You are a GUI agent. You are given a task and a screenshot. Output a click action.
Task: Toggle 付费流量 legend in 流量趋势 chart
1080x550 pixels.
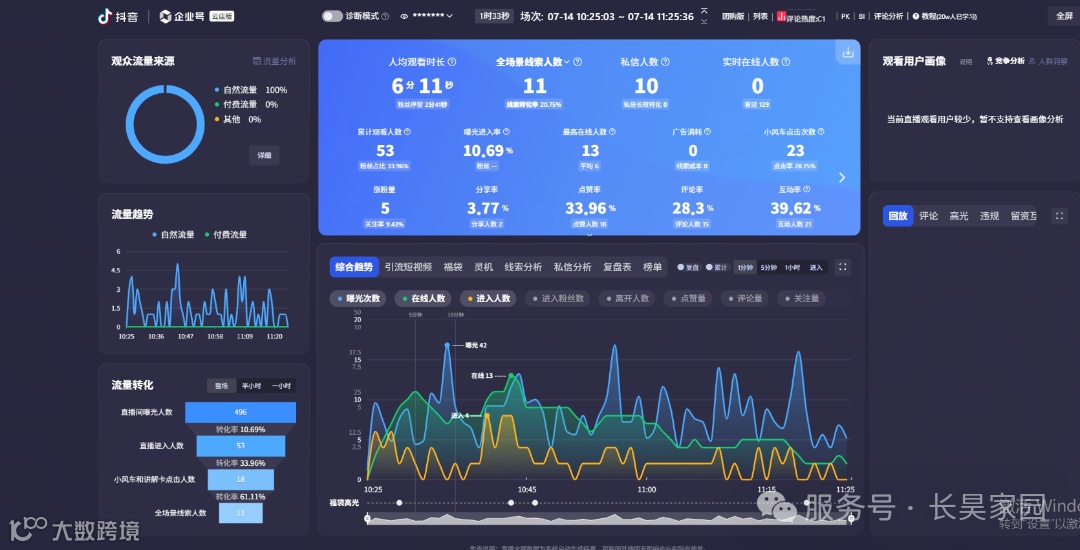(225, 235)
